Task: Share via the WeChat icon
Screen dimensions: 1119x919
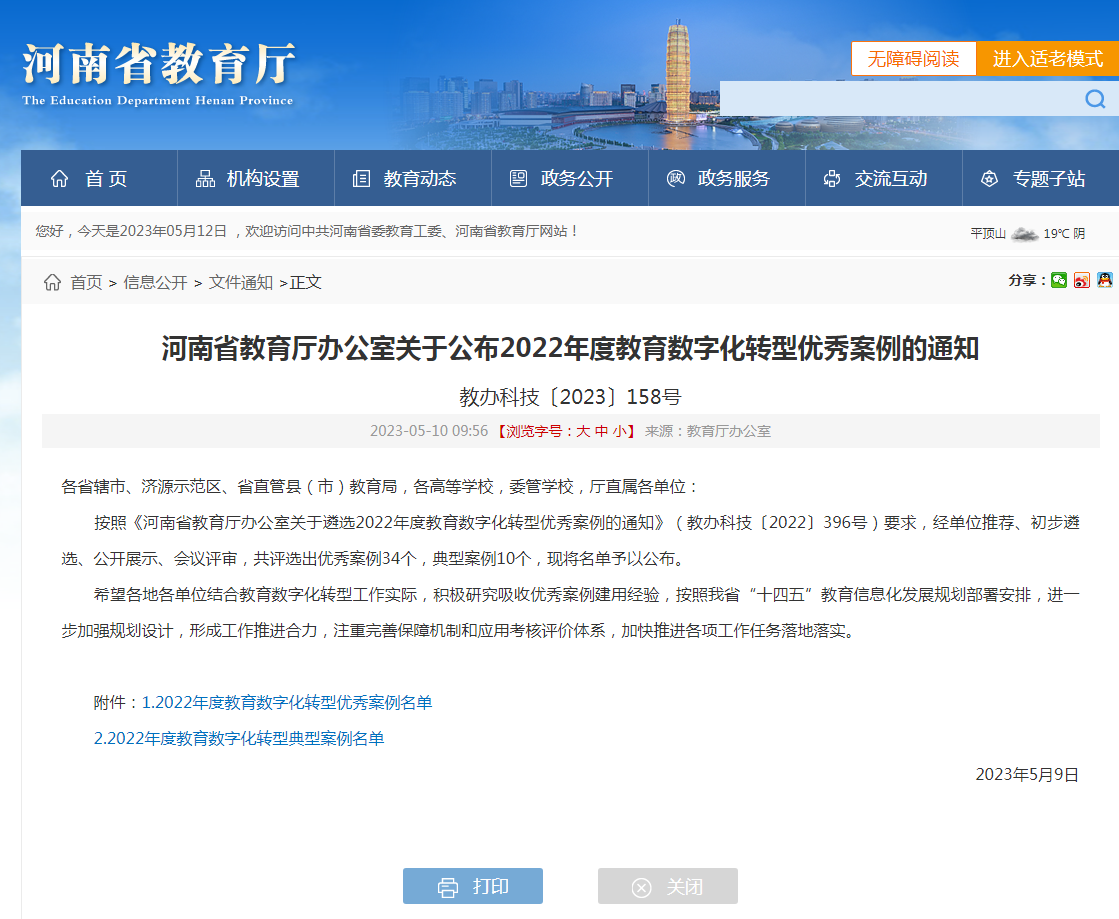Action: click(1059, 280)
